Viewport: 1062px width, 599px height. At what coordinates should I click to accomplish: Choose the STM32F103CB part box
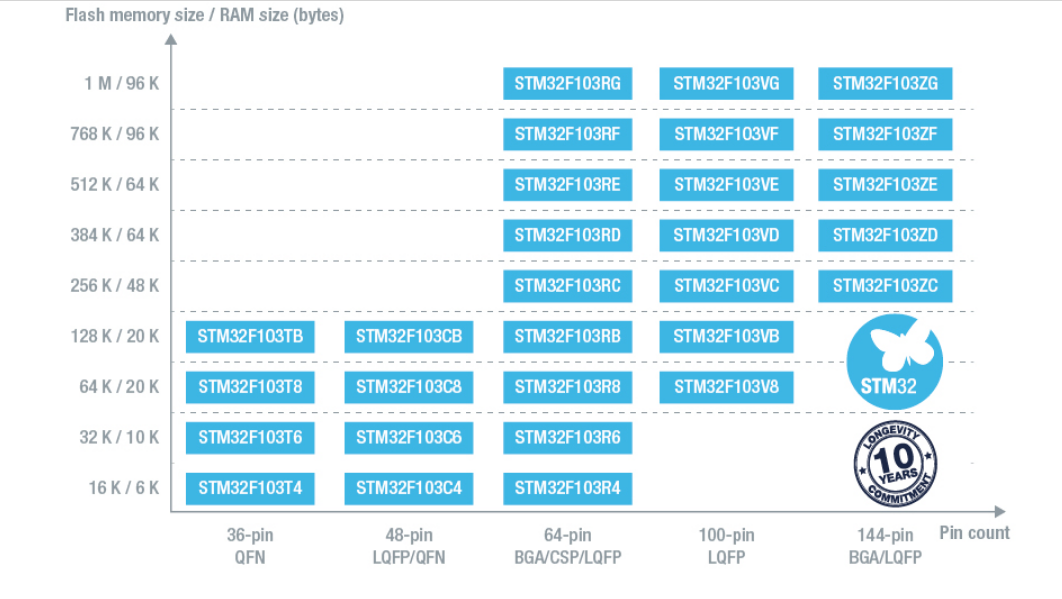(x=408, y=337)
